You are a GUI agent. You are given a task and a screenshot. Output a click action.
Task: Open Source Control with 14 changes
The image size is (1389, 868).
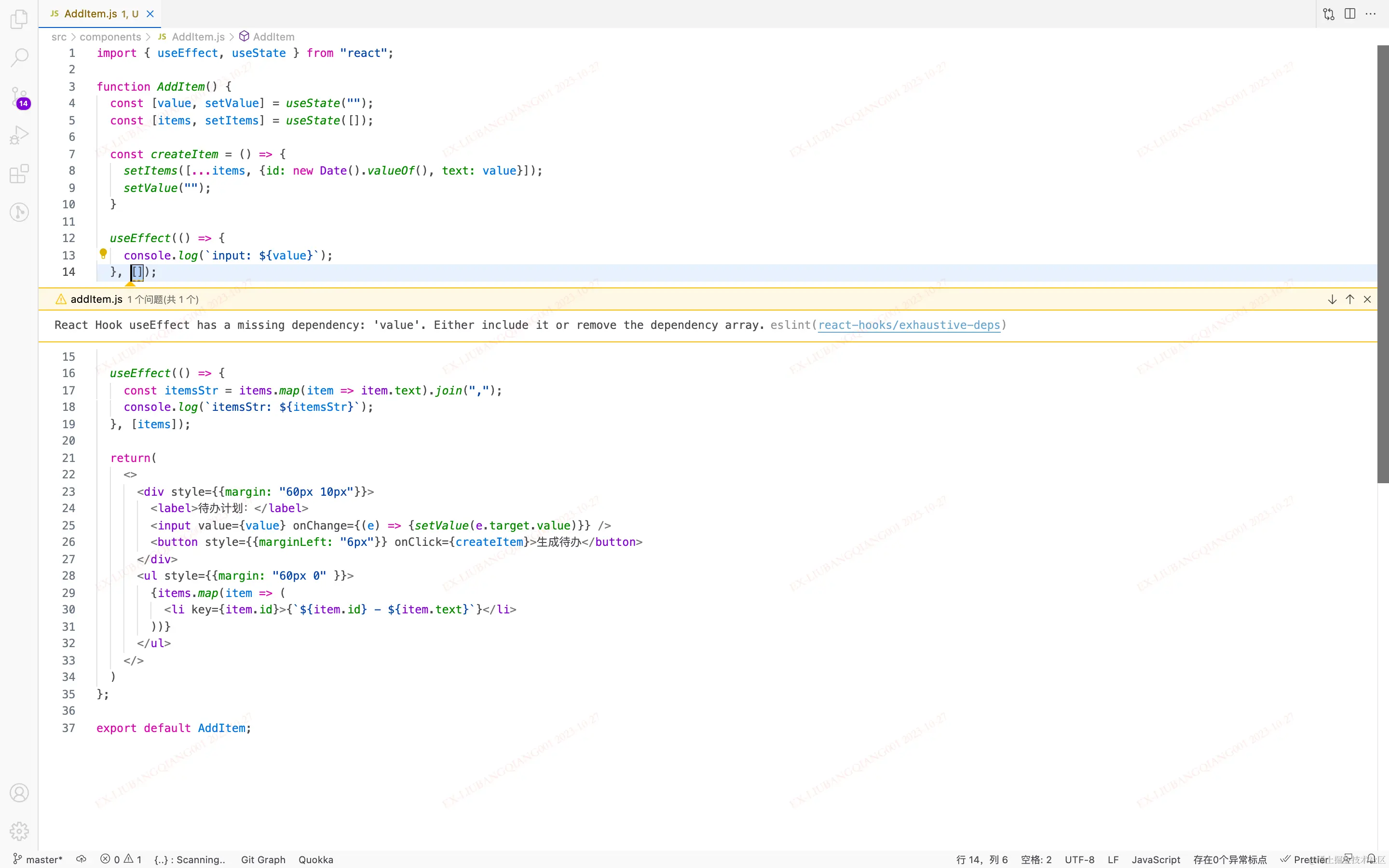point(19,96)
